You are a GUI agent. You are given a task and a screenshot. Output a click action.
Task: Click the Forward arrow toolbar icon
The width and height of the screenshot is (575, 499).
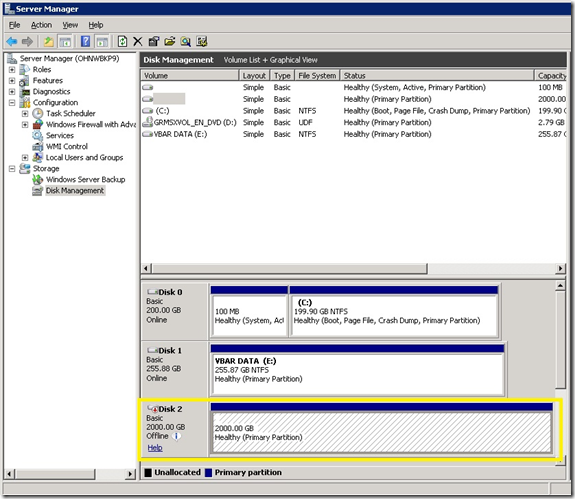[27, 41]
